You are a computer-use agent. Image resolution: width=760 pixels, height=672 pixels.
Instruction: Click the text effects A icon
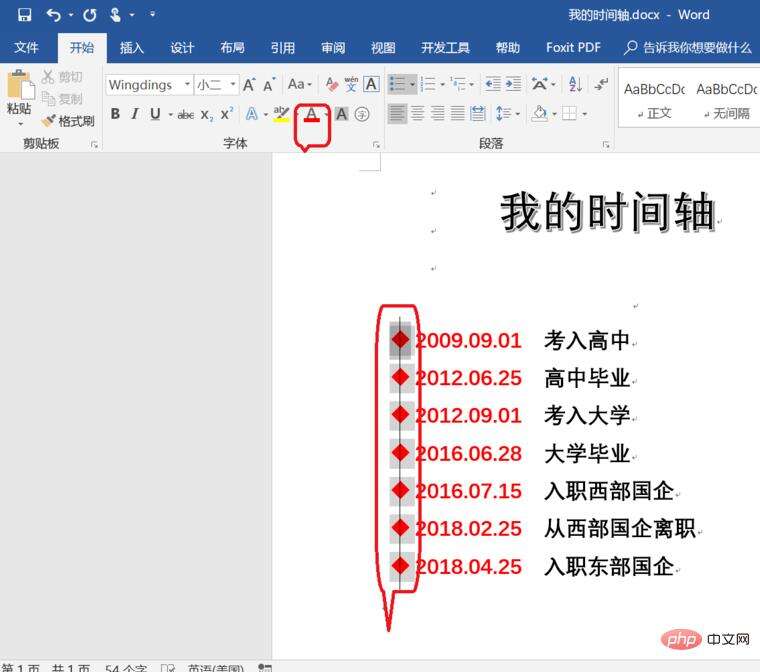[252, 114]
